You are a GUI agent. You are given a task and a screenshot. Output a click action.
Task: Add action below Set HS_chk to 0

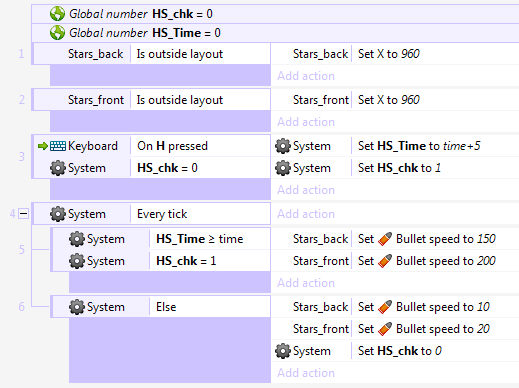tap(306, 373)
